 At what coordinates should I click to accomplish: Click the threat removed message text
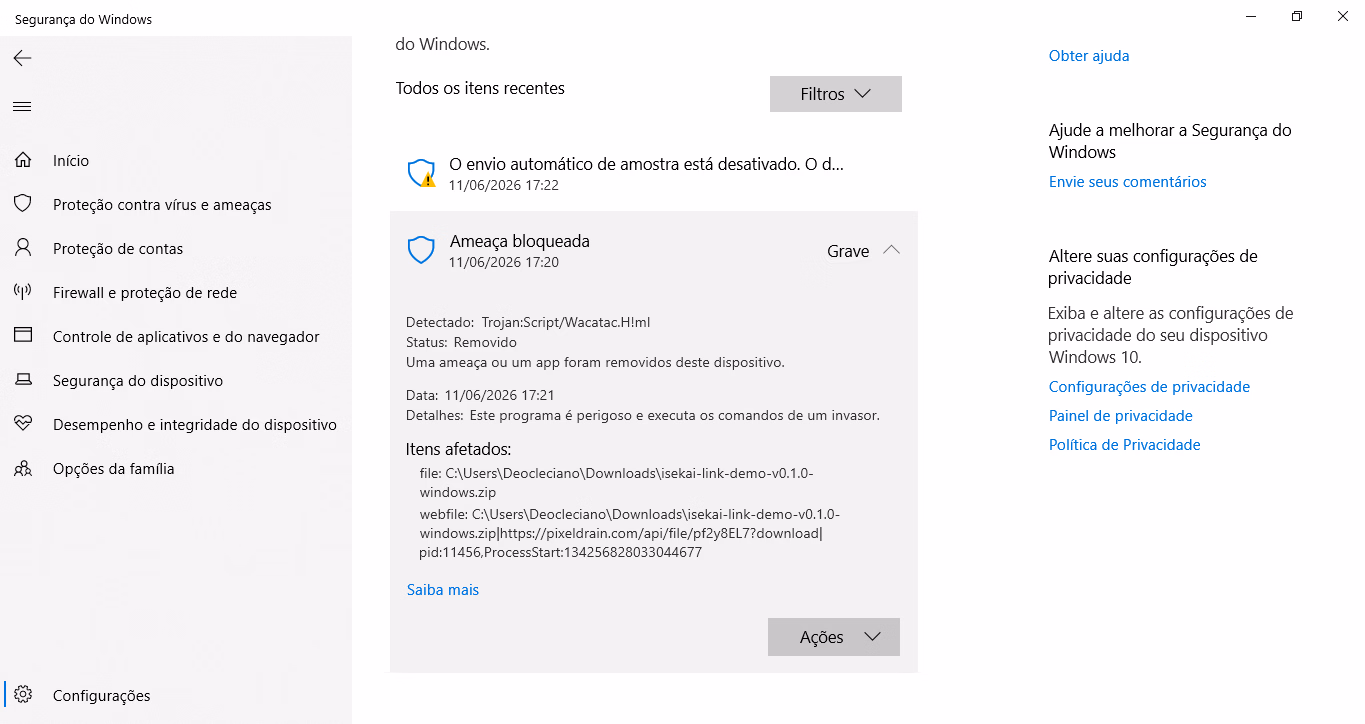(x=595, y=362)
